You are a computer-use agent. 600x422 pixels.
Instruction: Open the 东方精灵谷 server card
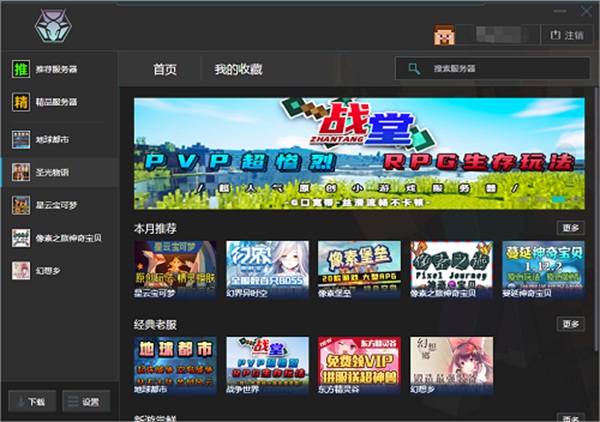pos(359,366)
